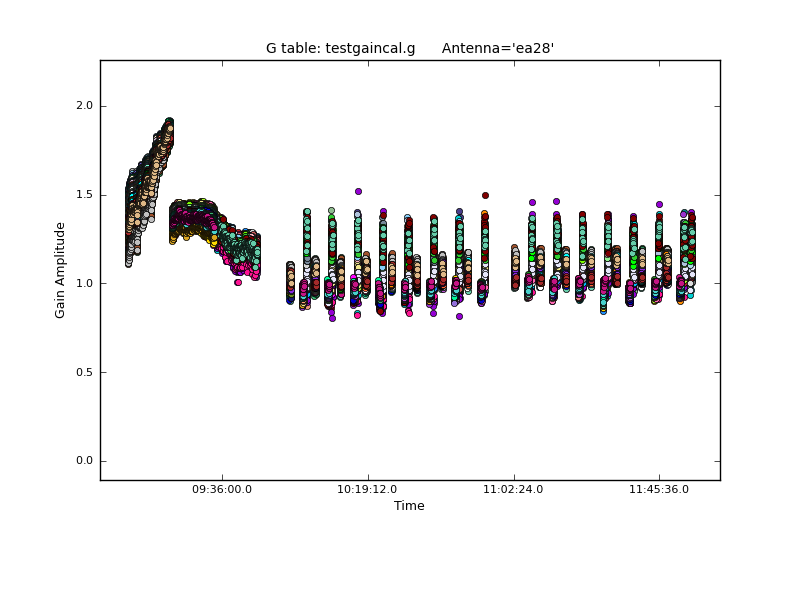Screen dimensions: 800x600
Task: Click the topmost points of the rising cluster near 1.9
Action: tap(169, 122)
